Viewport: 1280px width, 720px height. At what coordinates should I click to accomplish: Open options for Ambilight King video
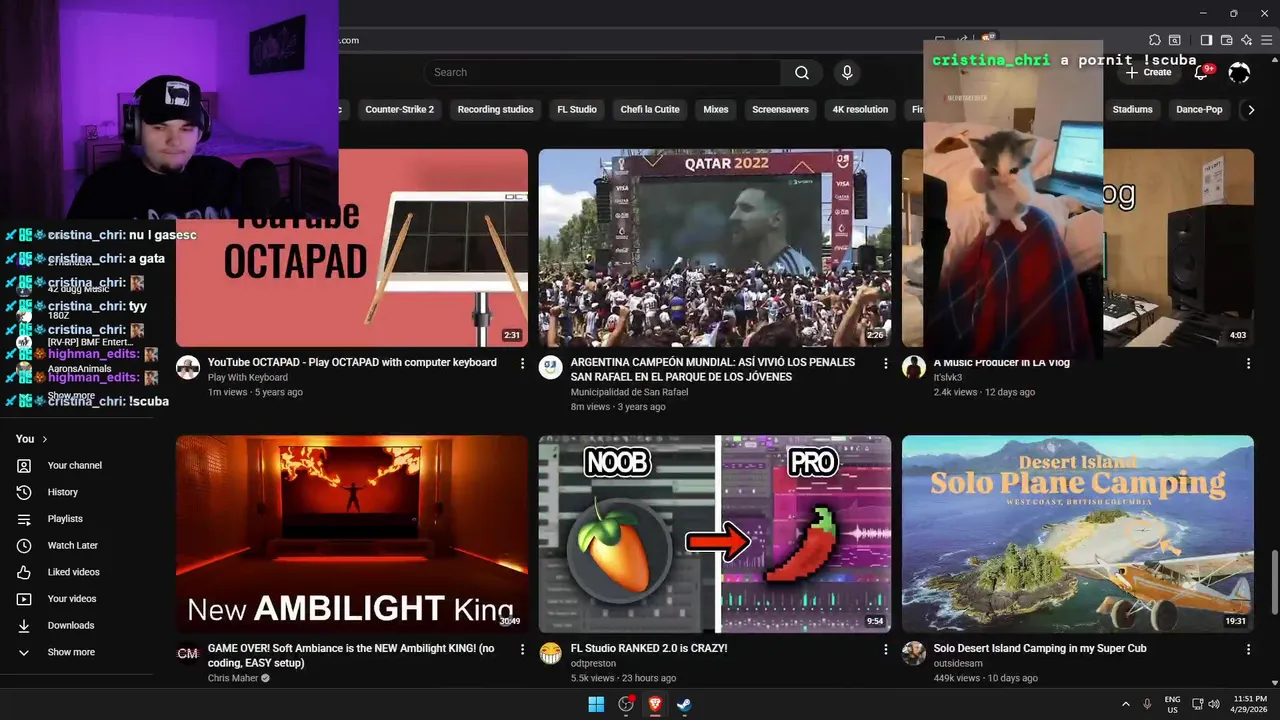522,649
